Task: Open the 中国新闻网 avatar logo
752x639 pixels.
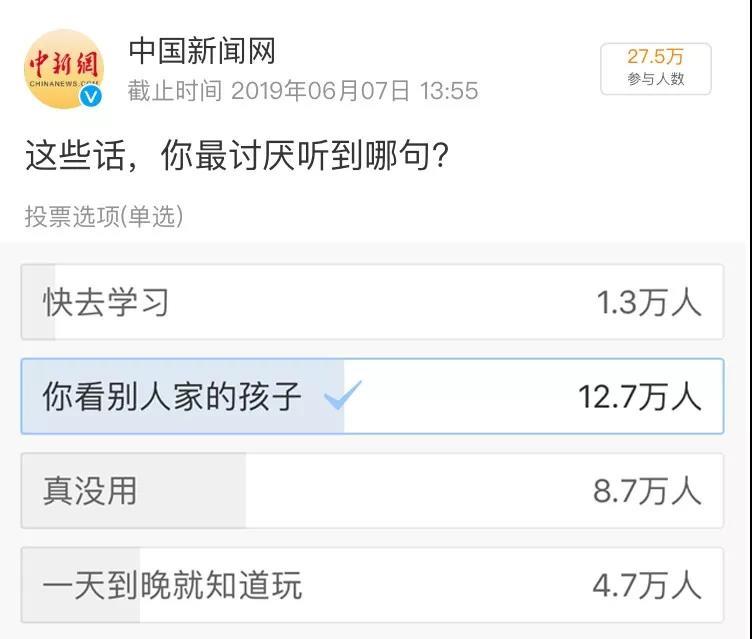Action: (x=64, y=69)
